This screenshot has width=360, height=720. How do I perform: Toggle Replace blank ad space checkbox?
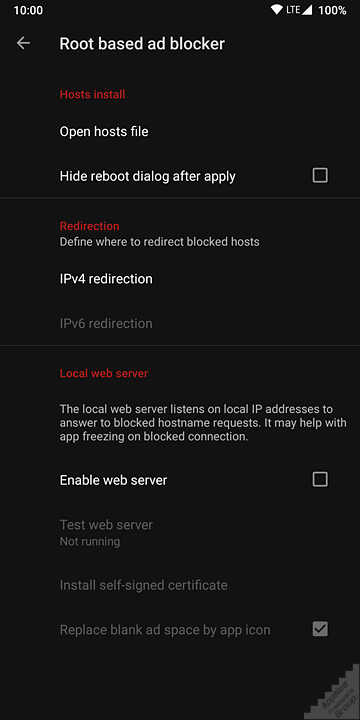(x=320, y=629)
